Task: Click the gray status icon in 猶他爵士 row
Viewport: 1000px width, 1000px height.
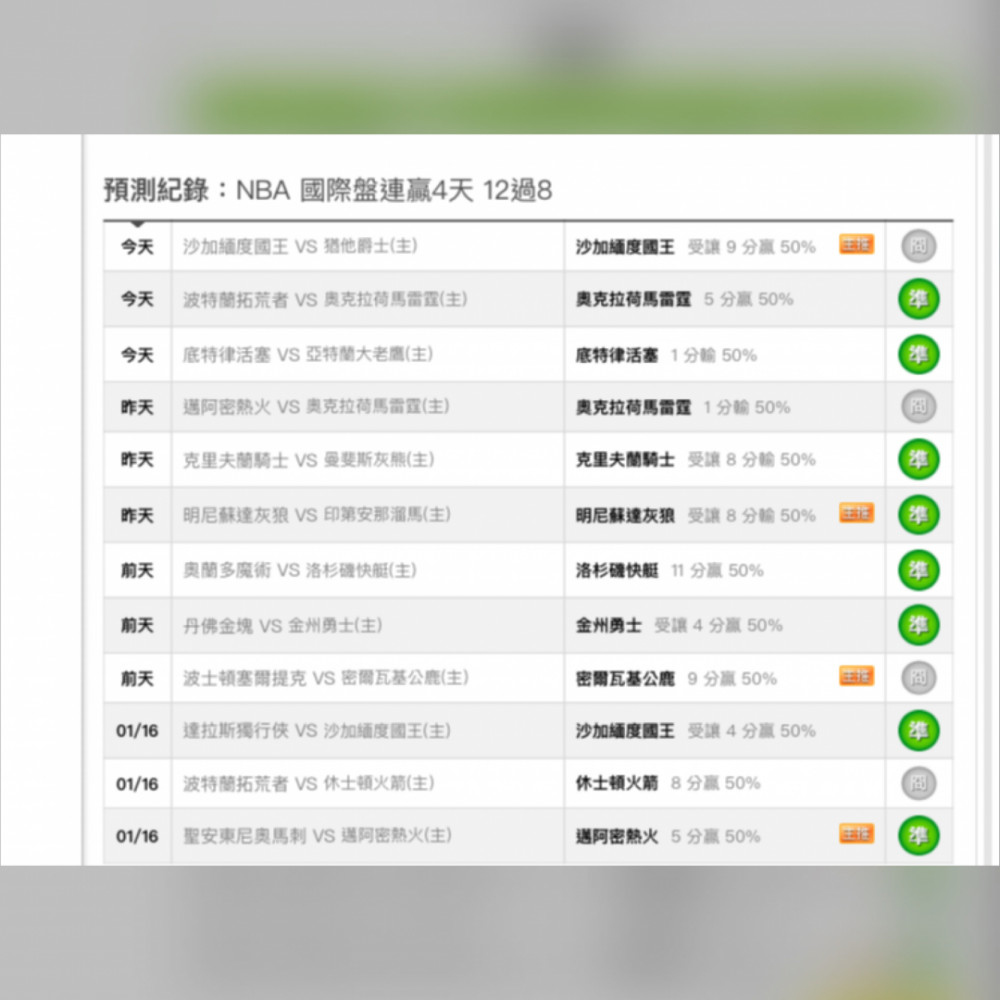Action: (918, 246)
